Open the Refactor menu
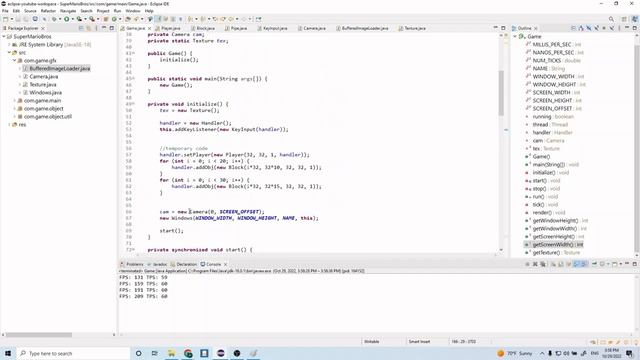This screenshot has height=360, width=640. pyautogui.click(x=48, y=11)
